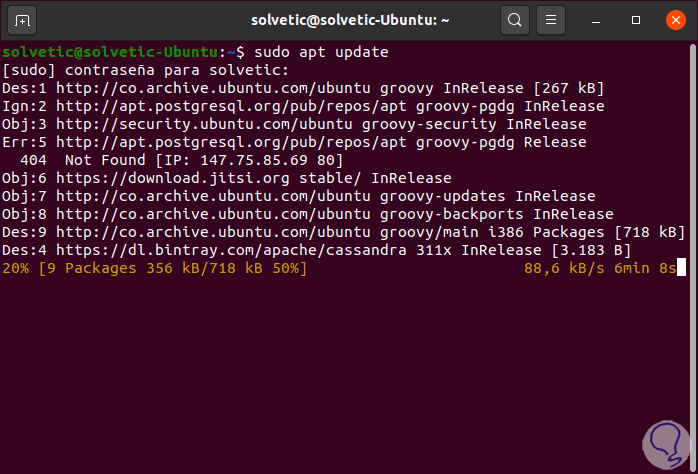Click '[sudo] contraseña para solvetic:' line
The image size is (698, 474).
coord(146,70)
